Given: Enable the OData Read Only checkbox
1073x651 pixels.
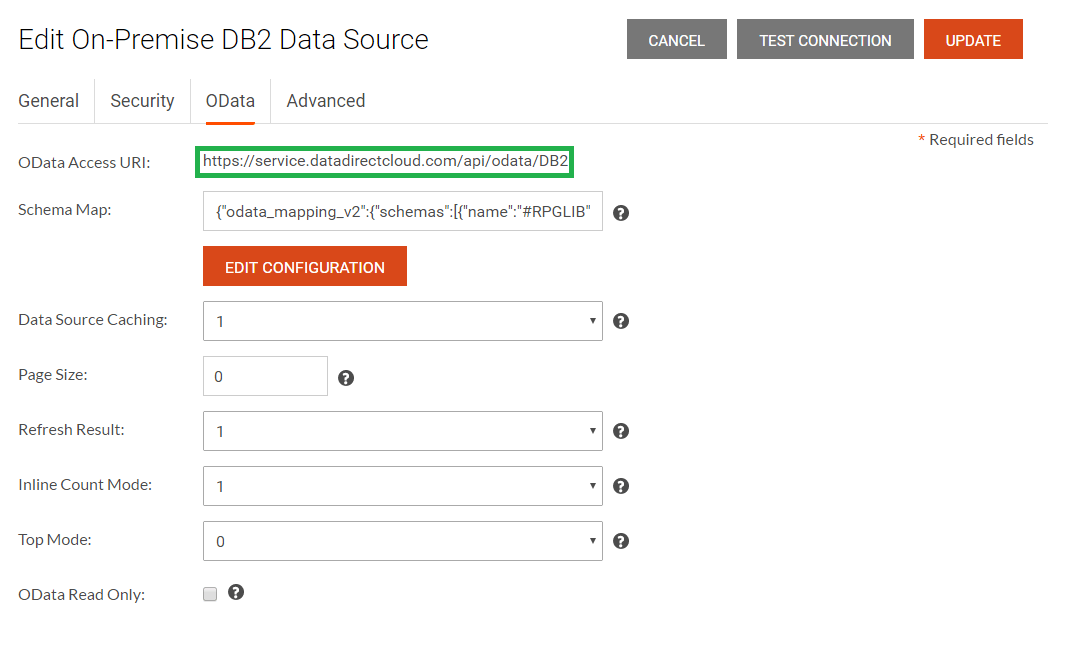Looking at the screenshot, I should (210, 594).
